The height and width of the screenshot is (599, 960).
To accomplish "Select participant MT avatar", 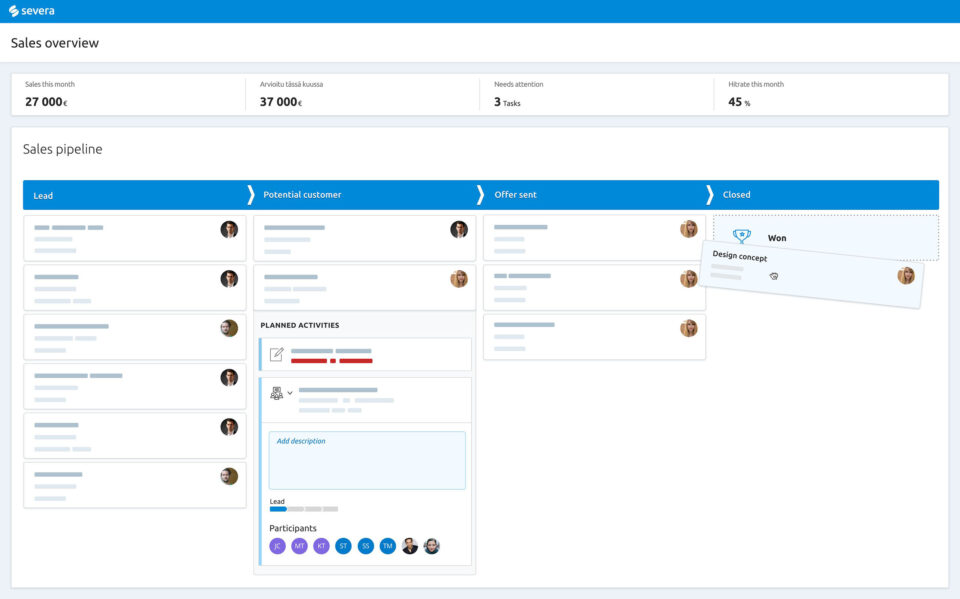I will click(x=299, y=546).
